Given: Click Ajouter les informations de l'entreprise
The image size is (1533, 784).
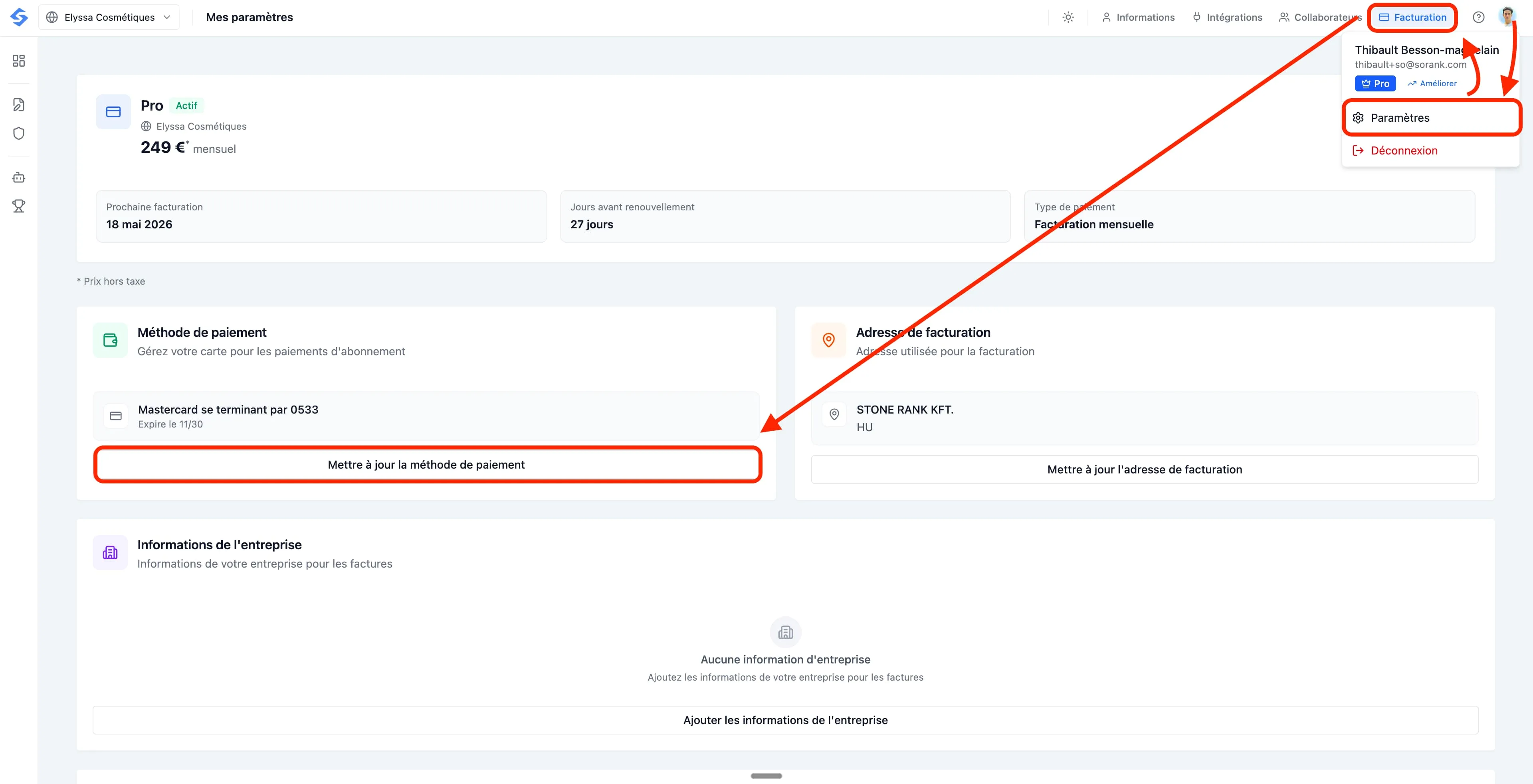Looking at the screenshot, I should 785,720.
